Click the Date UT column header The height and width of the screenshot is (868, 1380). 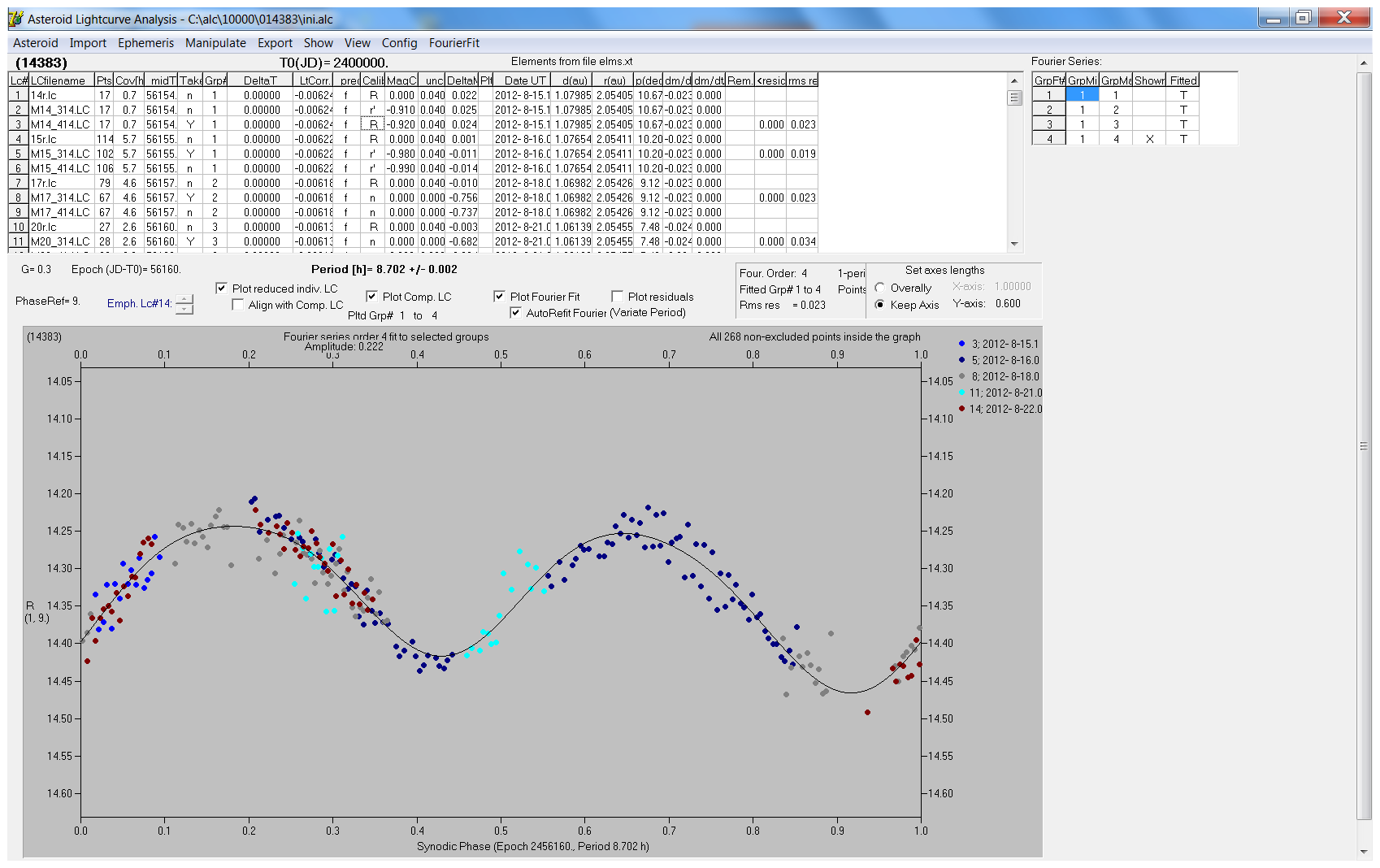(x=523, y=80)
